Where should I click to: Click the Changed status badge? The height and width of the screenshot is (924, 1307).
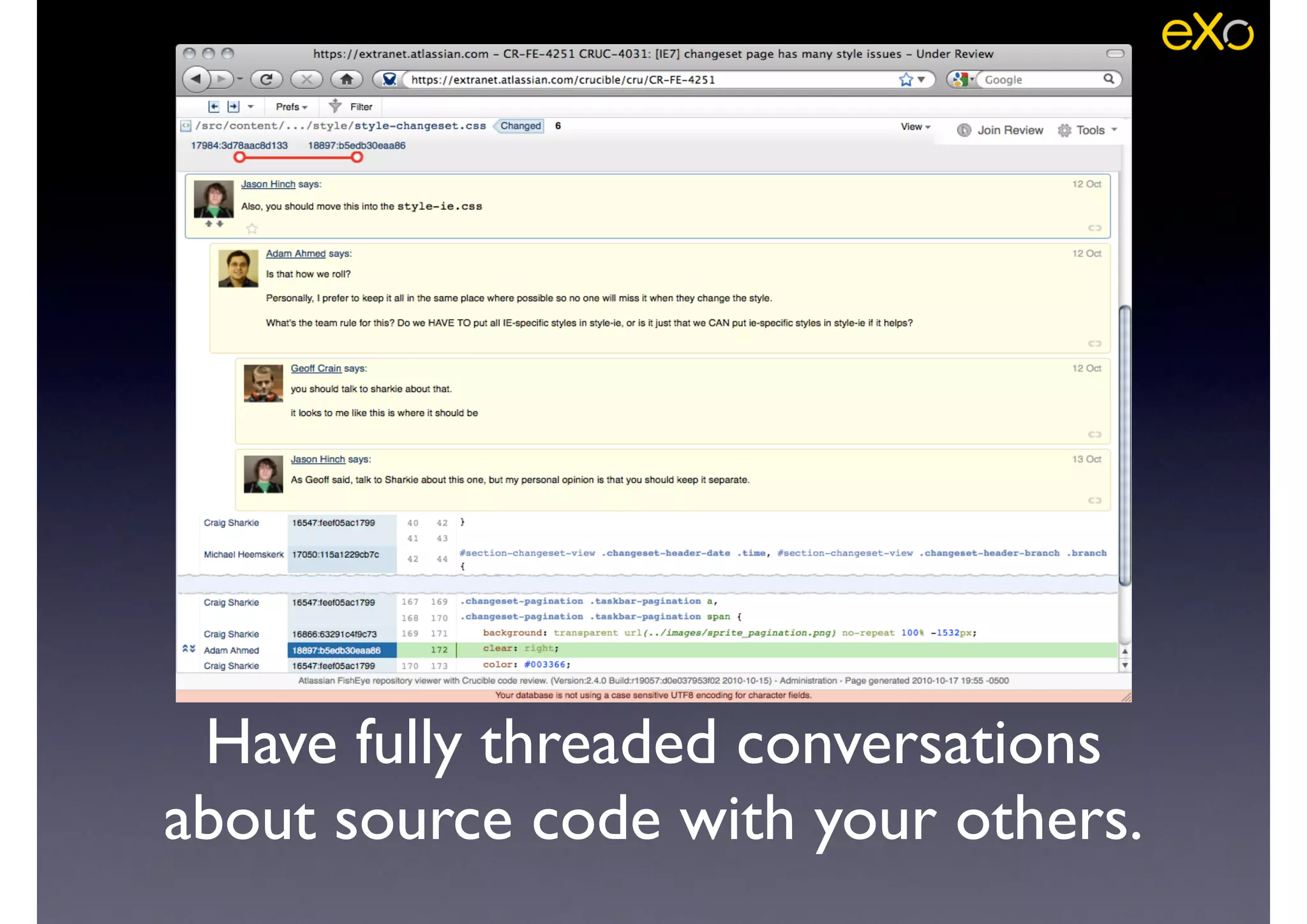click(x=520, y=126)
